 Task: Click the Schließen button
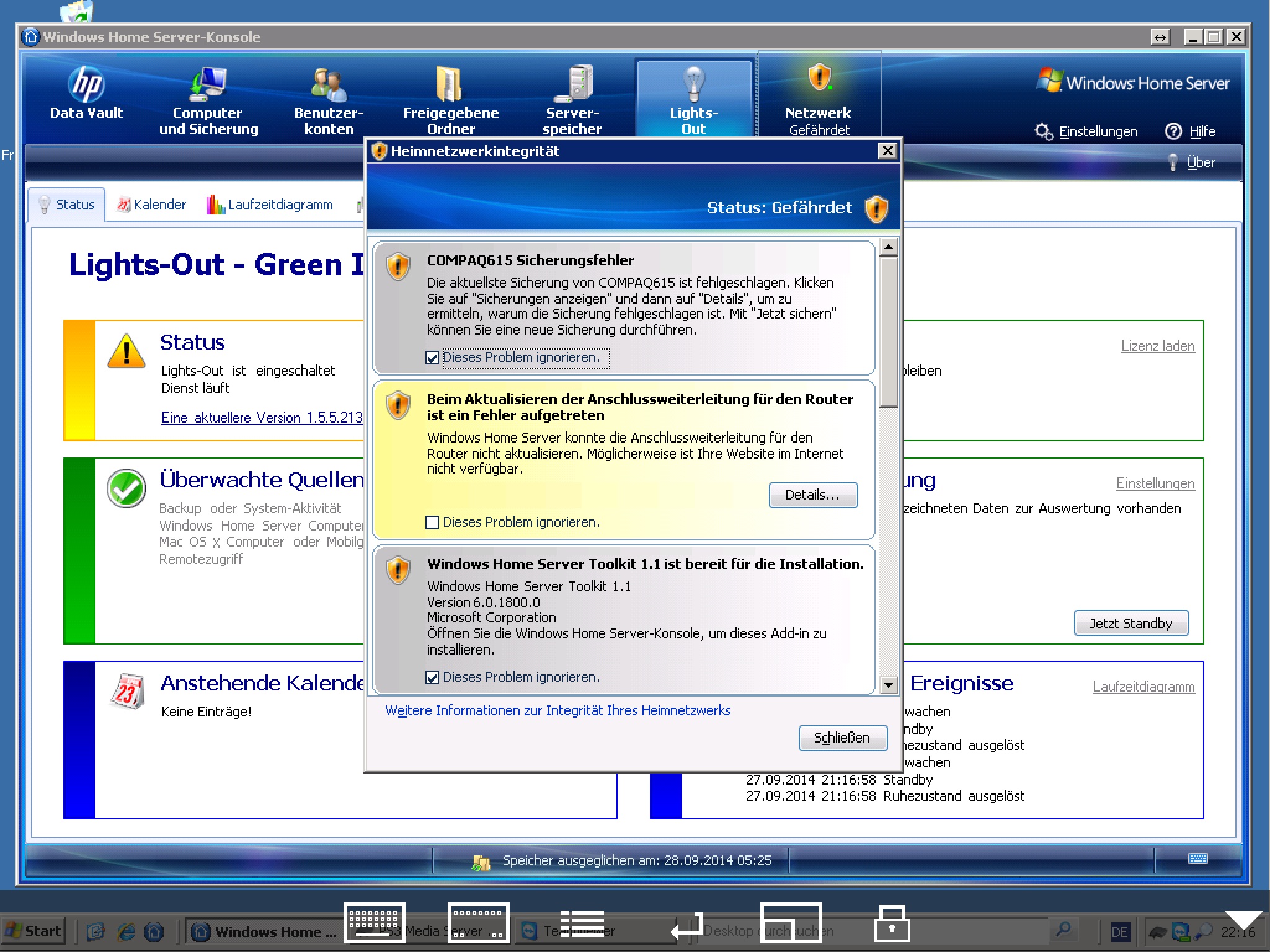point(842,738)
